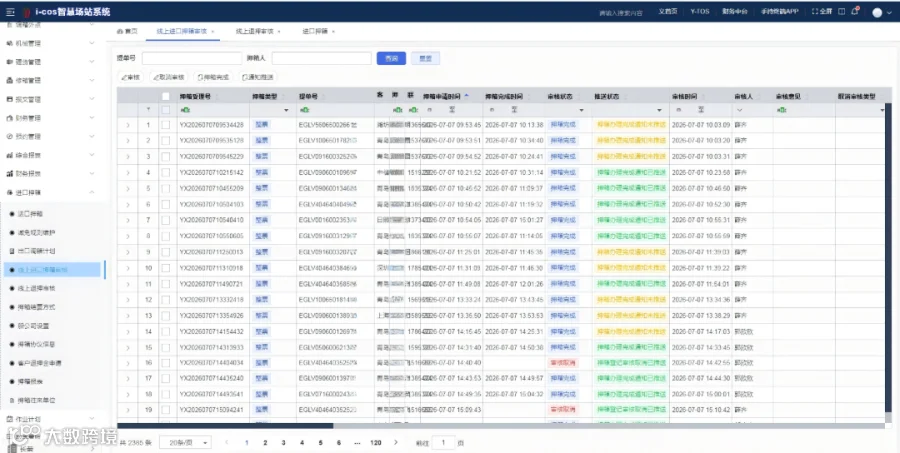Click the home icon on 首页 tab
Screen dimensions: 900x453
pos(119,31)
